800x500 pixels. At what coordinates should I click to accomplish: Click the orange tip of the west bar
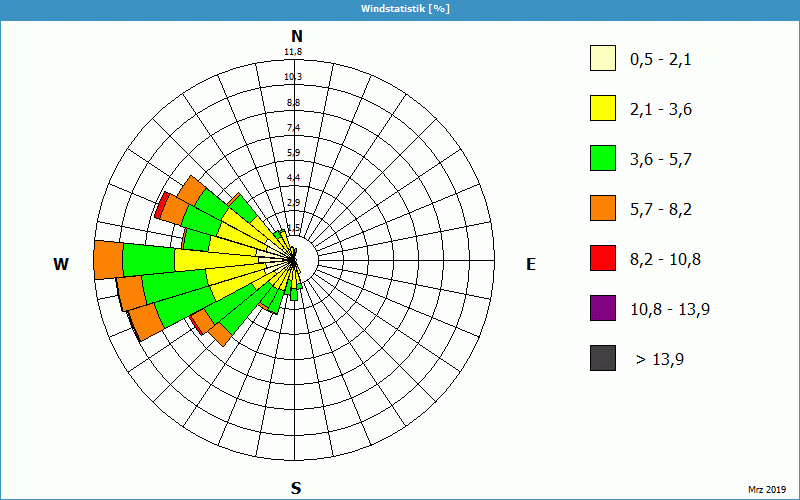pos(107,260)
